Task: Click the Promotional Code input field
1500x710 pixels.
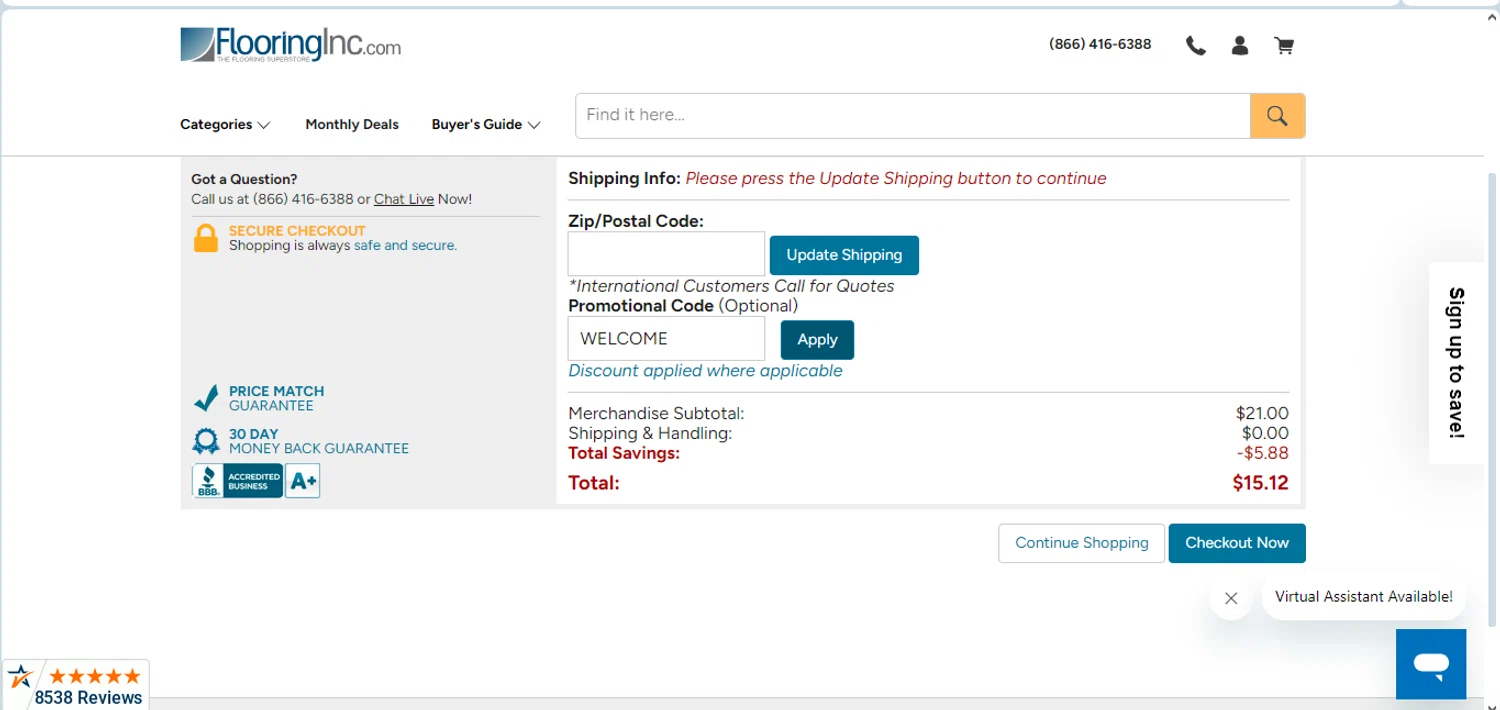Action: (666, 339)
